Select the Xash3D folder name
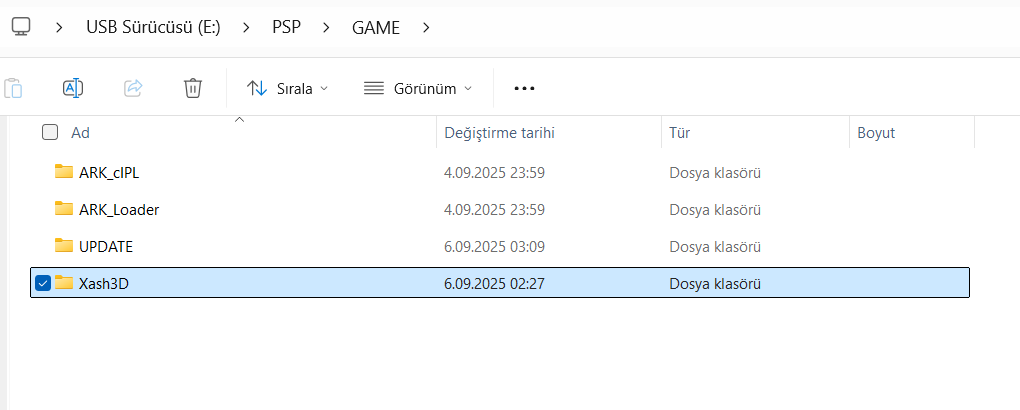Screen dimensions: 1020x410 click(x=103, y=284)
